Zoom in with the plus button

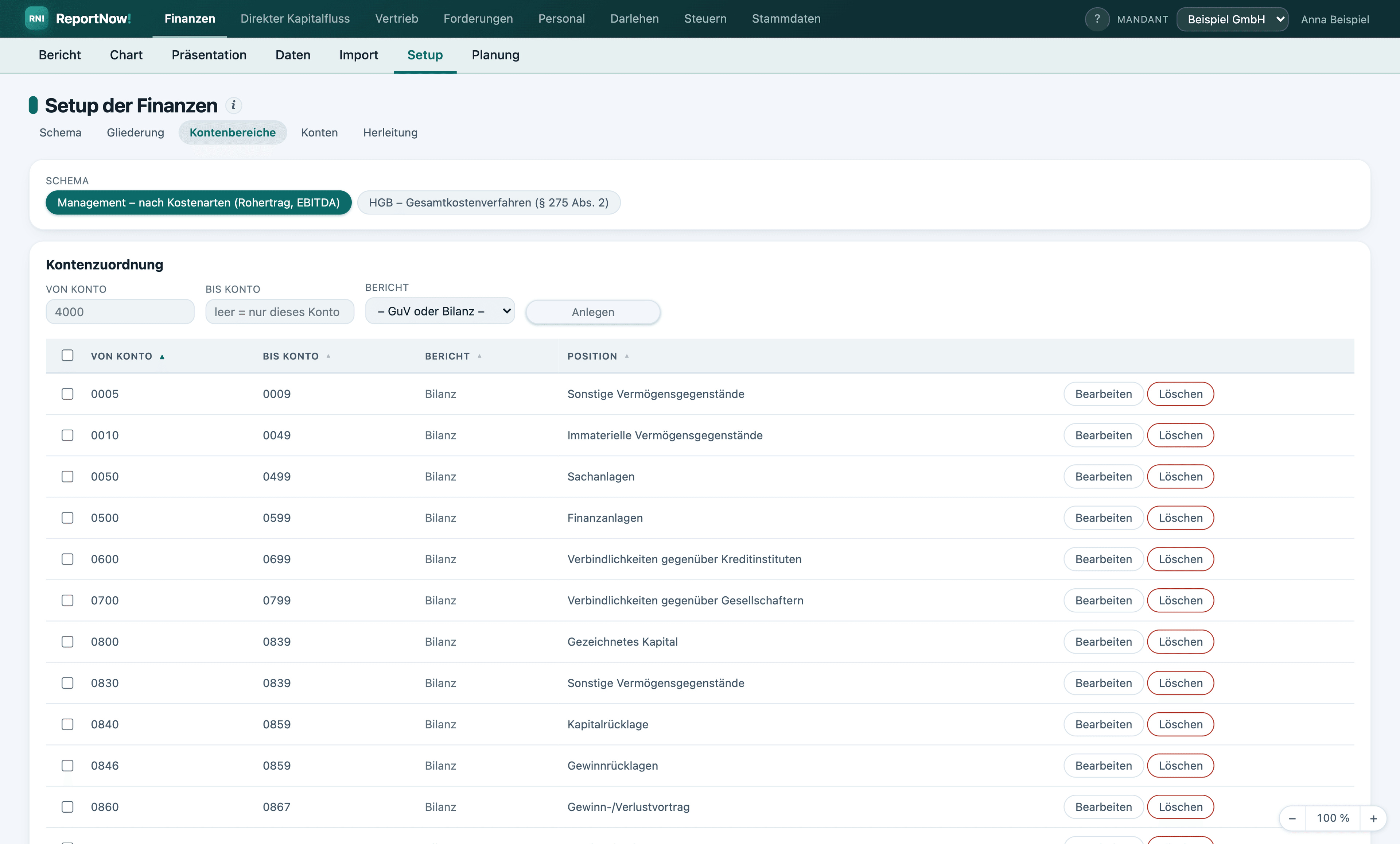point(1373,818)
